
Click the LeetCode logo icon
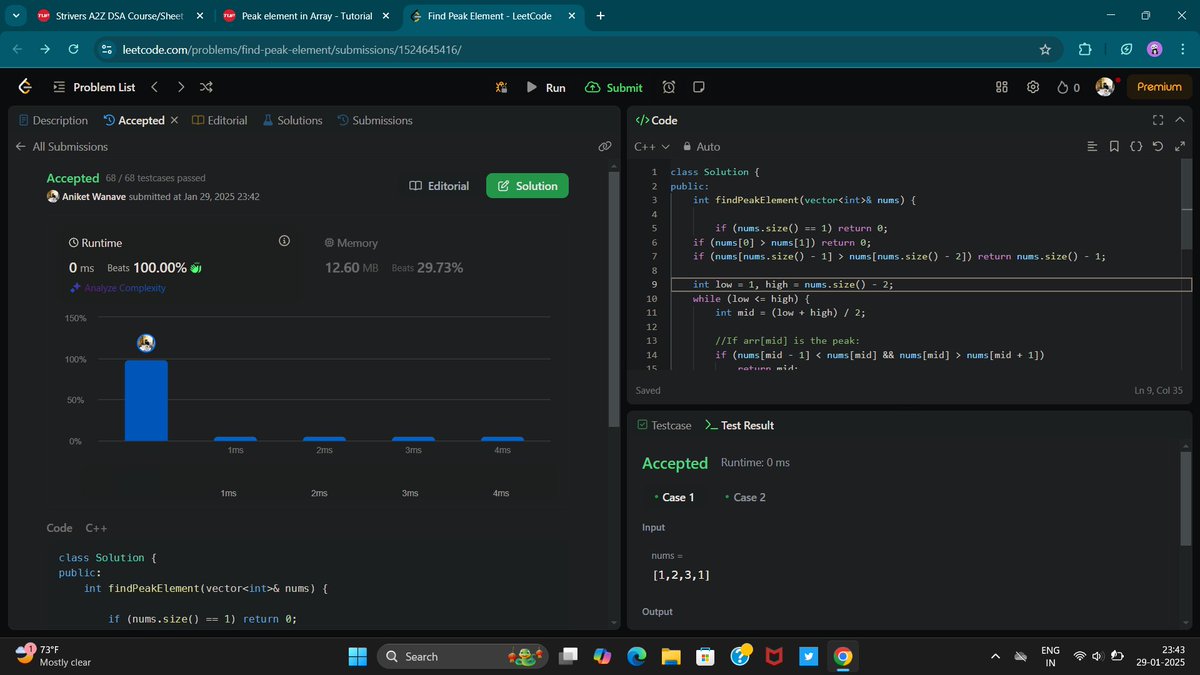(25, 87)
